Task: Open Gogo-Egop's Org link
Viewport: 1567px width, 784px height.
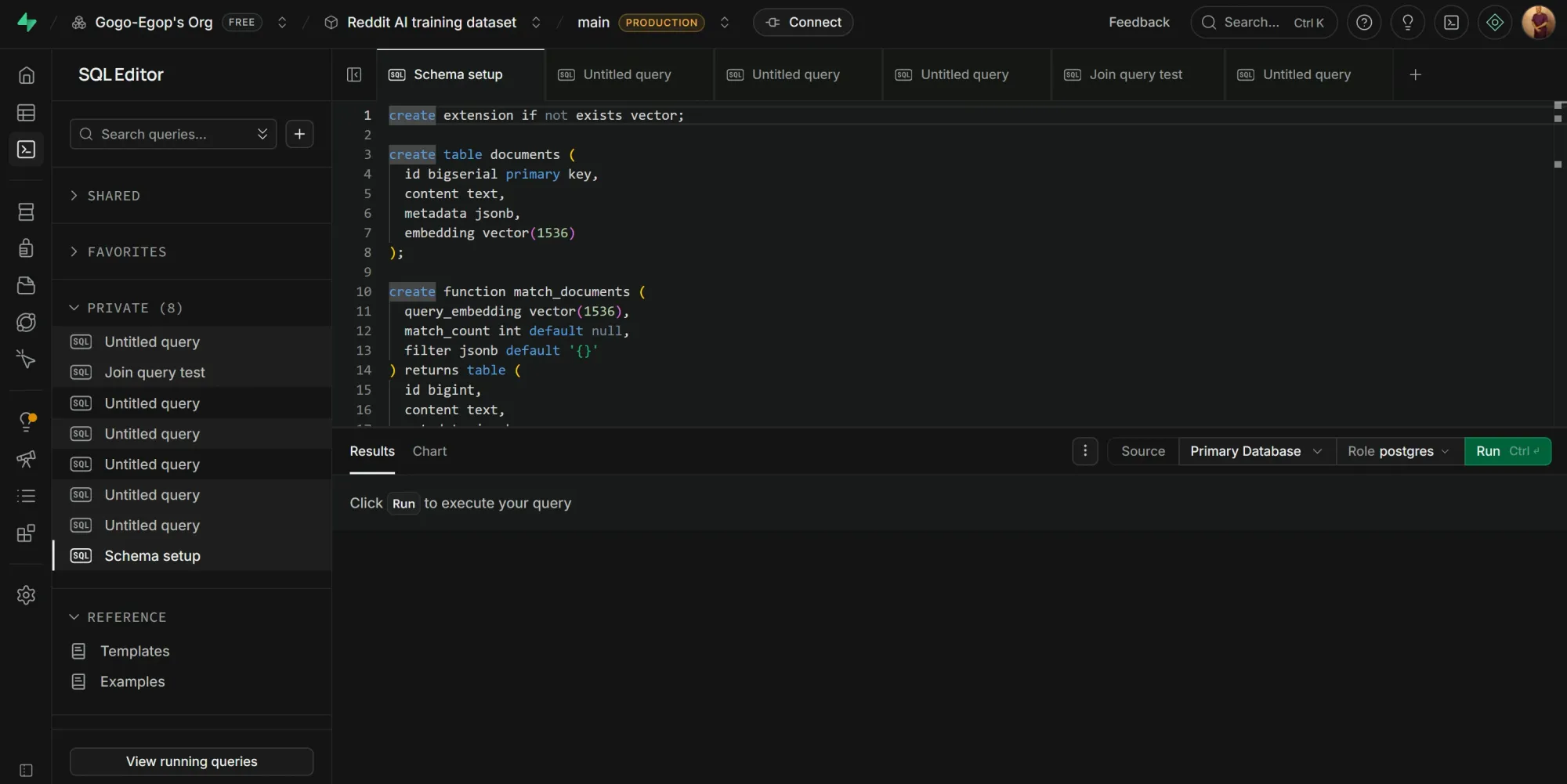Action: tap(154, 22)
